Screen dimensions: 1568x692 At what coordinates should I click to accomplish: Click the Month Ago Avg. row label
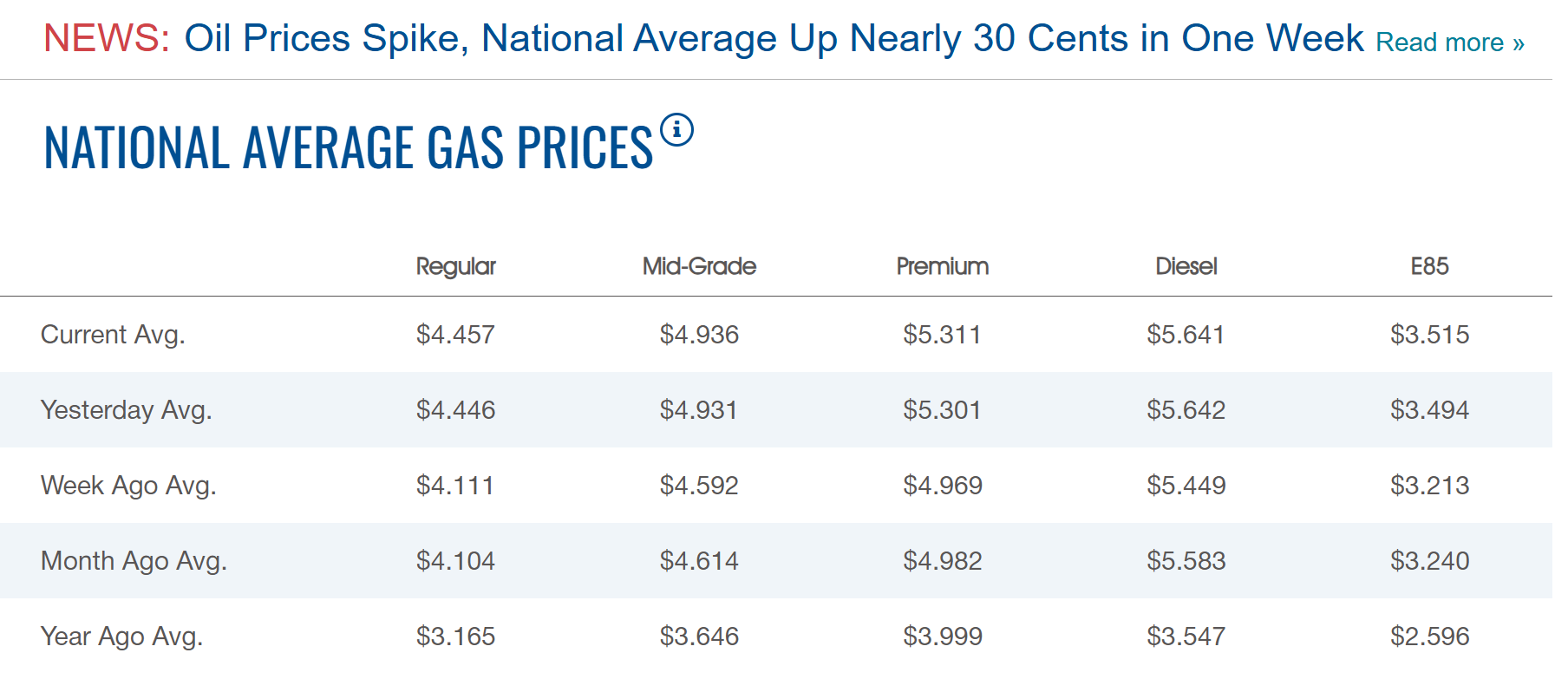[x=134, y=561]
